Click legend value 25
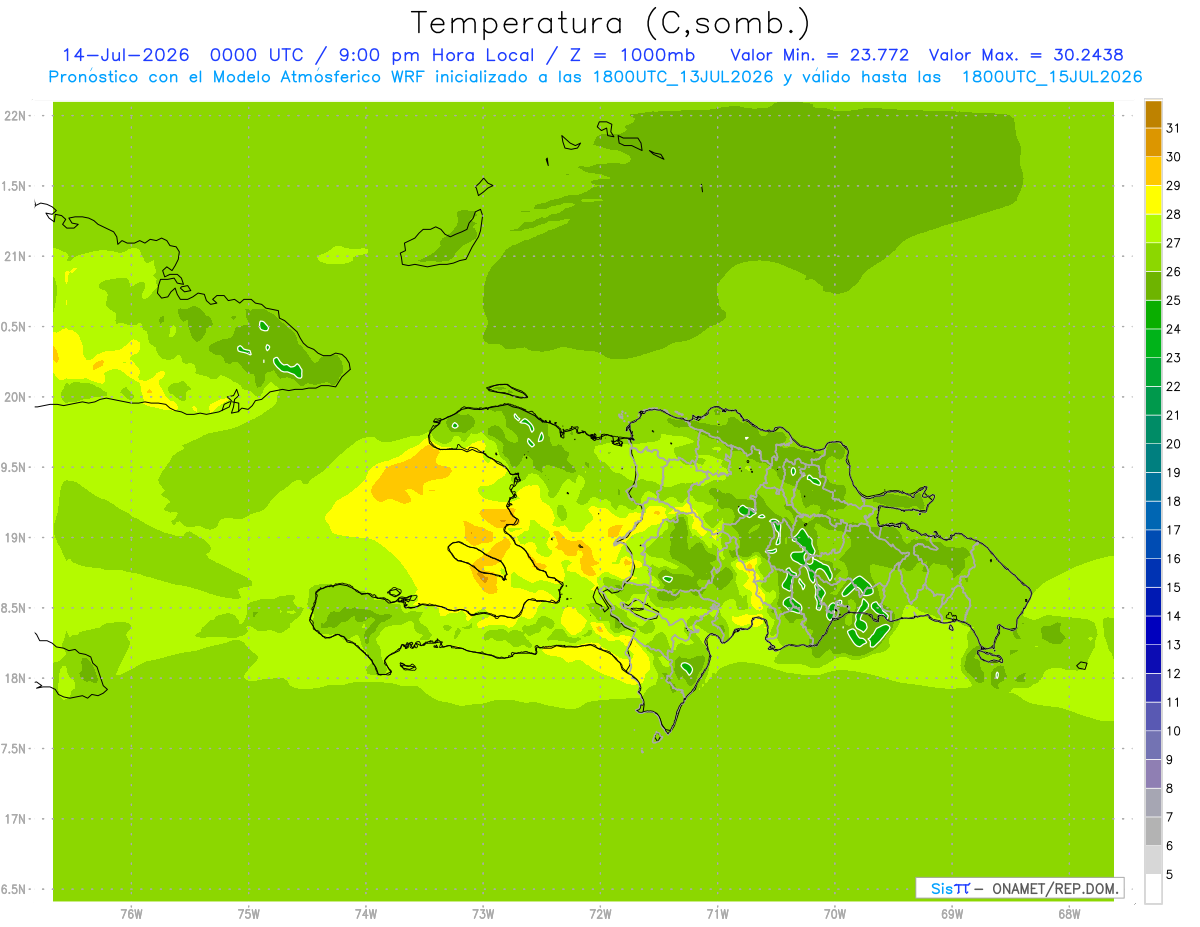 point(1173,300)
